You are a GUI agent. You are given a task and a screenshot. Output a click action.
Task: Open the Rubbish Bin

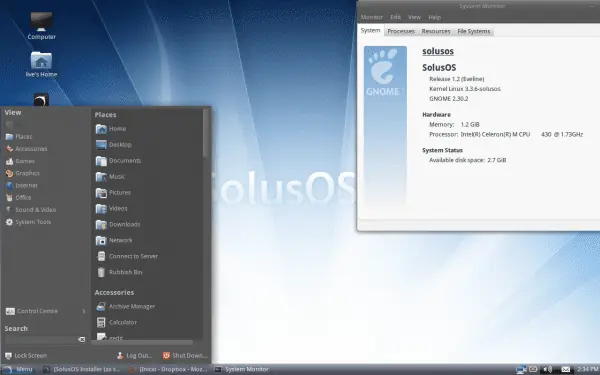tap(119, 272)
